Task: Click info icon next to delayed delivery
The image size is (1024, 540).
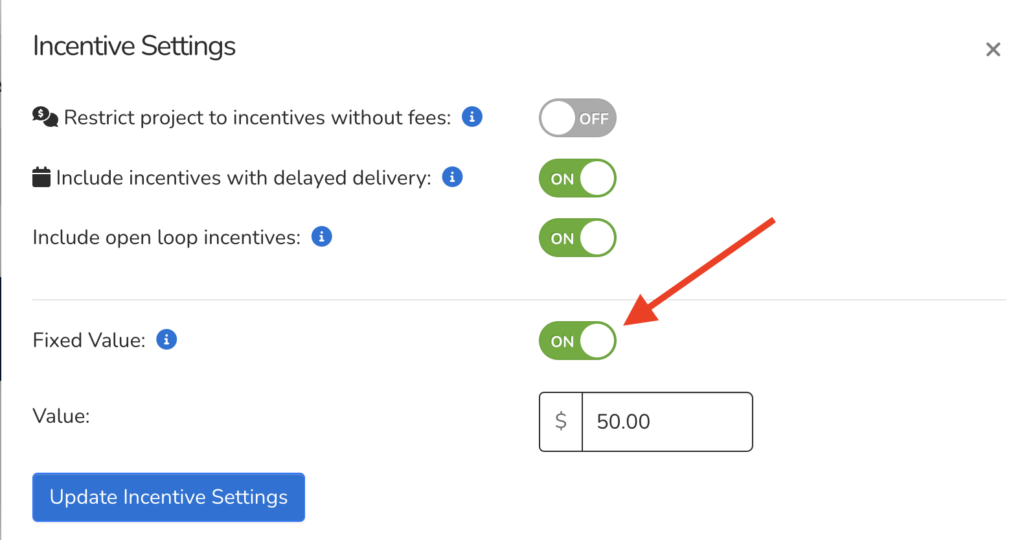Action: (453, 177)
